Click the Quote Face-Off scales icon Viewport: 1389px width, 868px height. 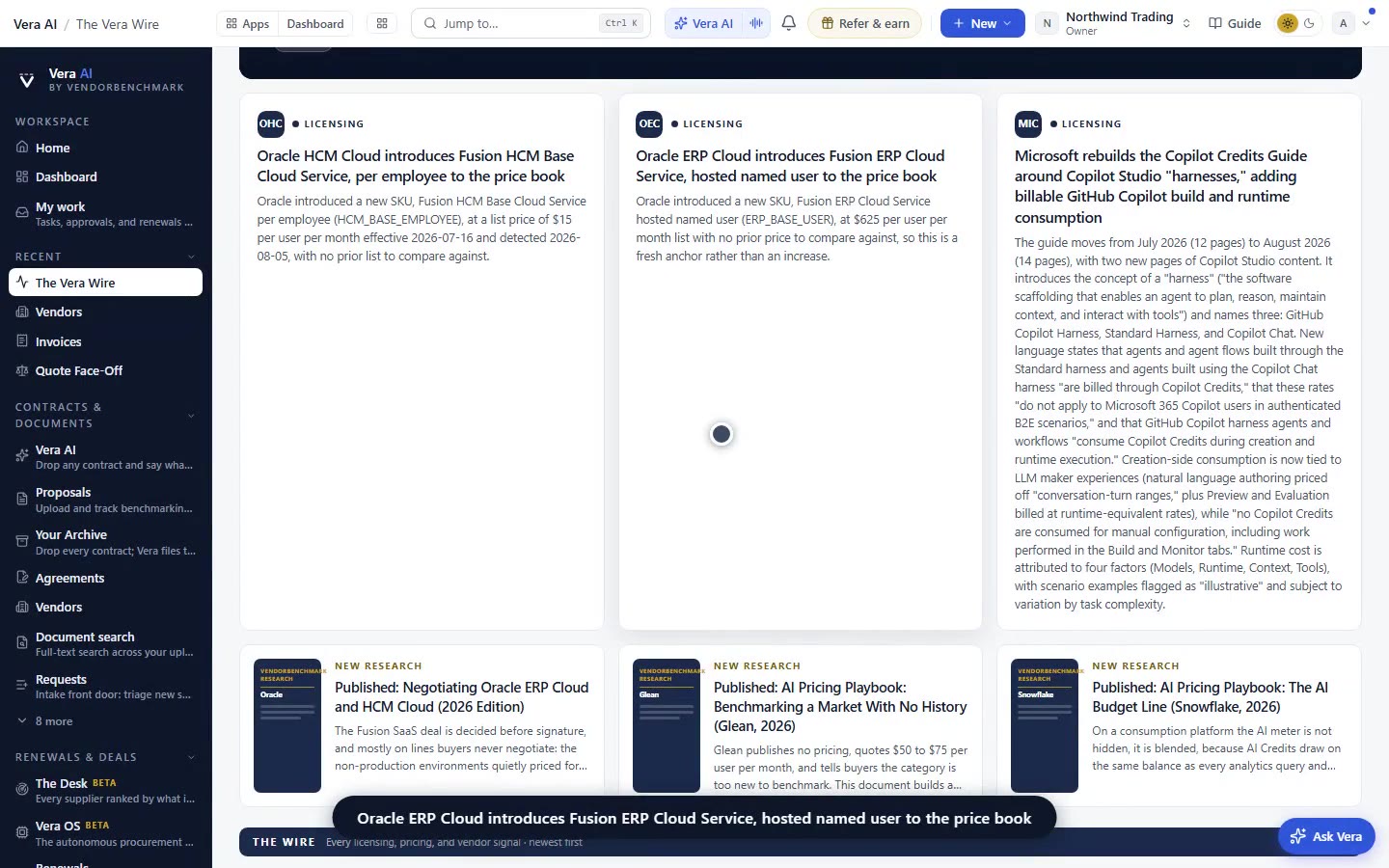(x=22, y=370)
